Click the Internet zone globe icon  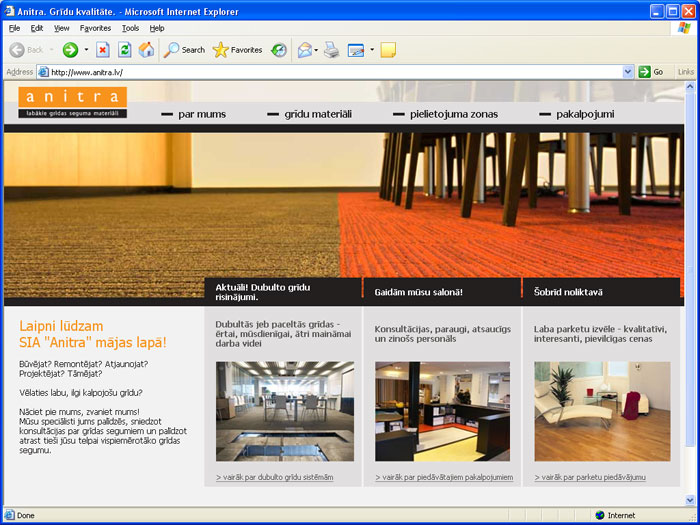(600, 515)
